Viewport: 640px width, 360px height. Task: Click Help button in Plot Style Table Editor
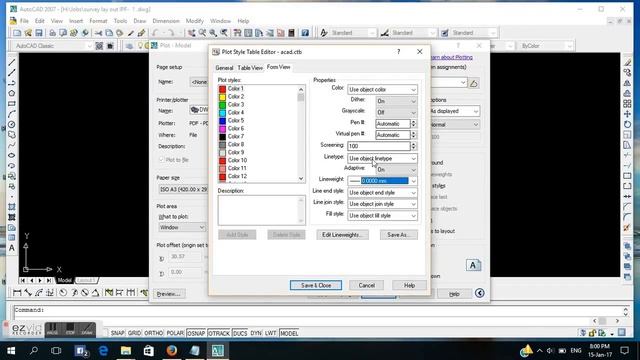(409, 285)
